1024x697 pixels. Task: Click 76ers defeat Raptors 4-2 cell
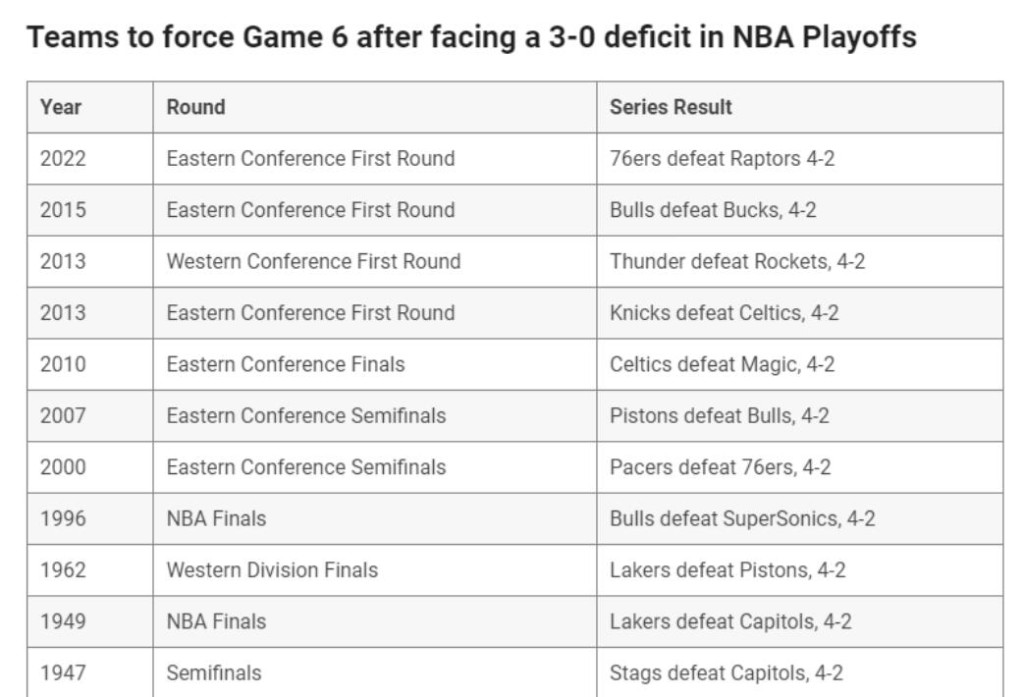point(800,159)
